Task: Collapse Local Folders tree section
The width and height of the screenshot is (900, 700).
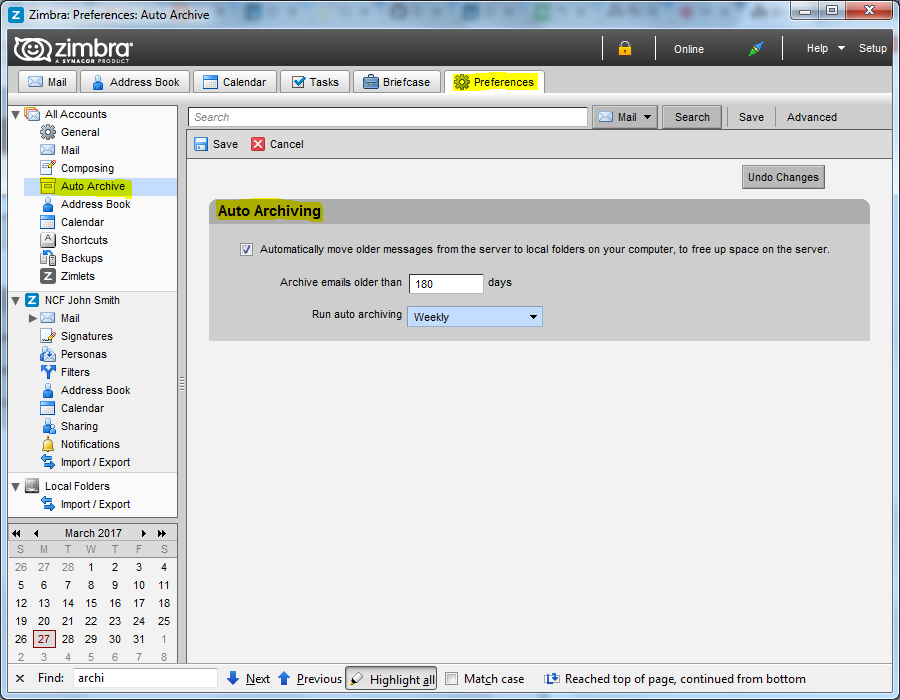Action: tap(15, 487)
